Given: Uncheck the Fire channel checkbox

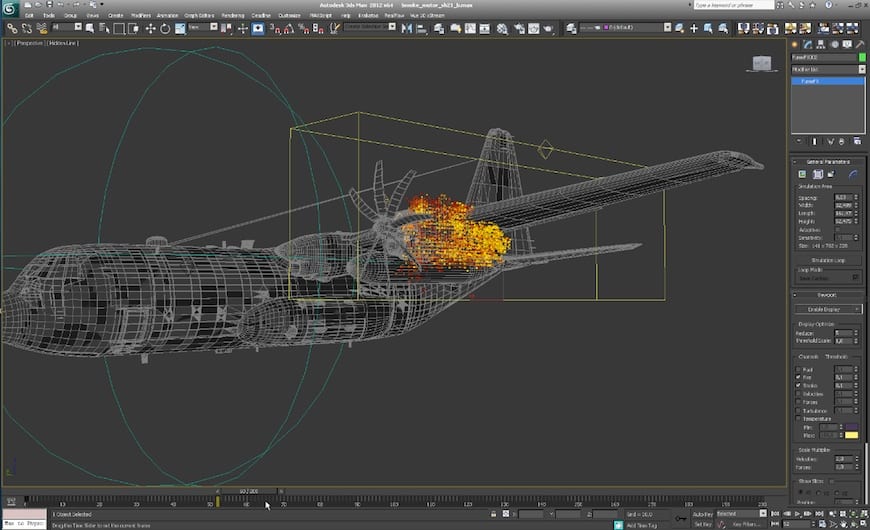Looking at the screenshot, I should (x=798, y=377).
